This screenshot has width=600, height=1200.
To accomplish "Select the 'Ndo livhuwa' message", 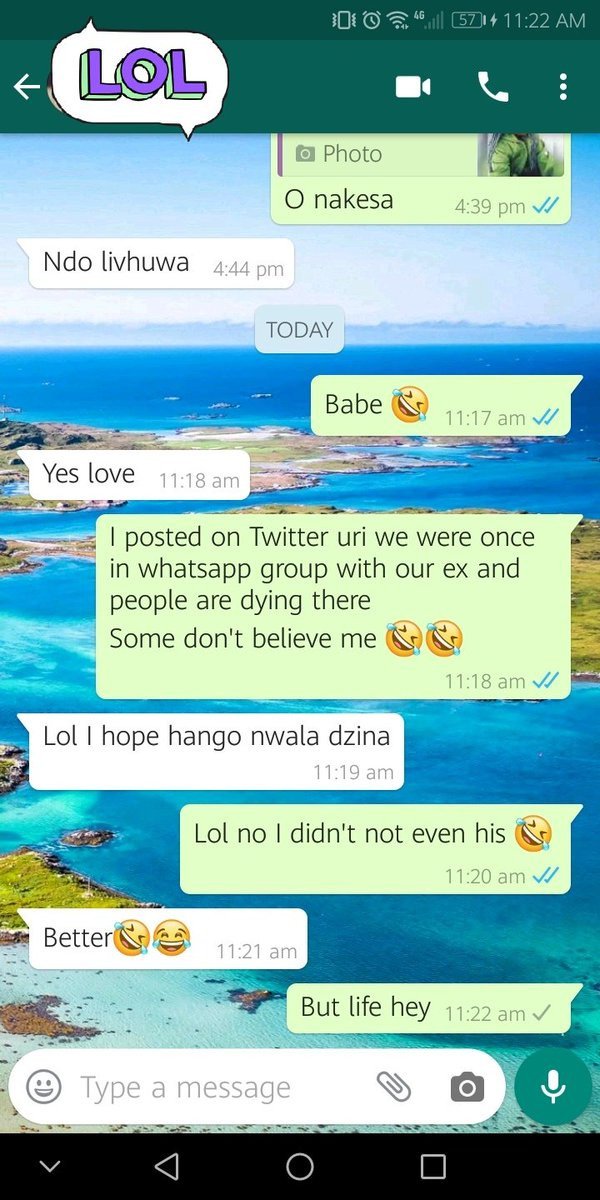I will 161,264.
